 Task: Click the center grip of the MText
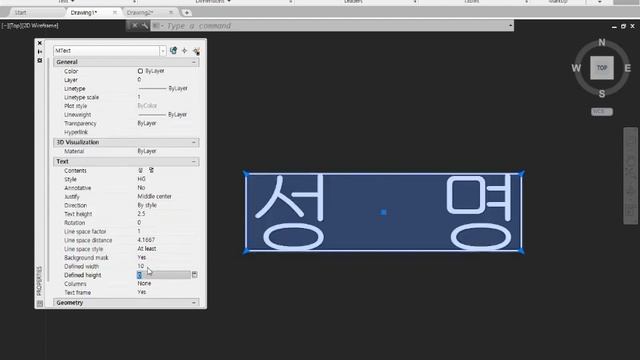(x=383, y=212)
